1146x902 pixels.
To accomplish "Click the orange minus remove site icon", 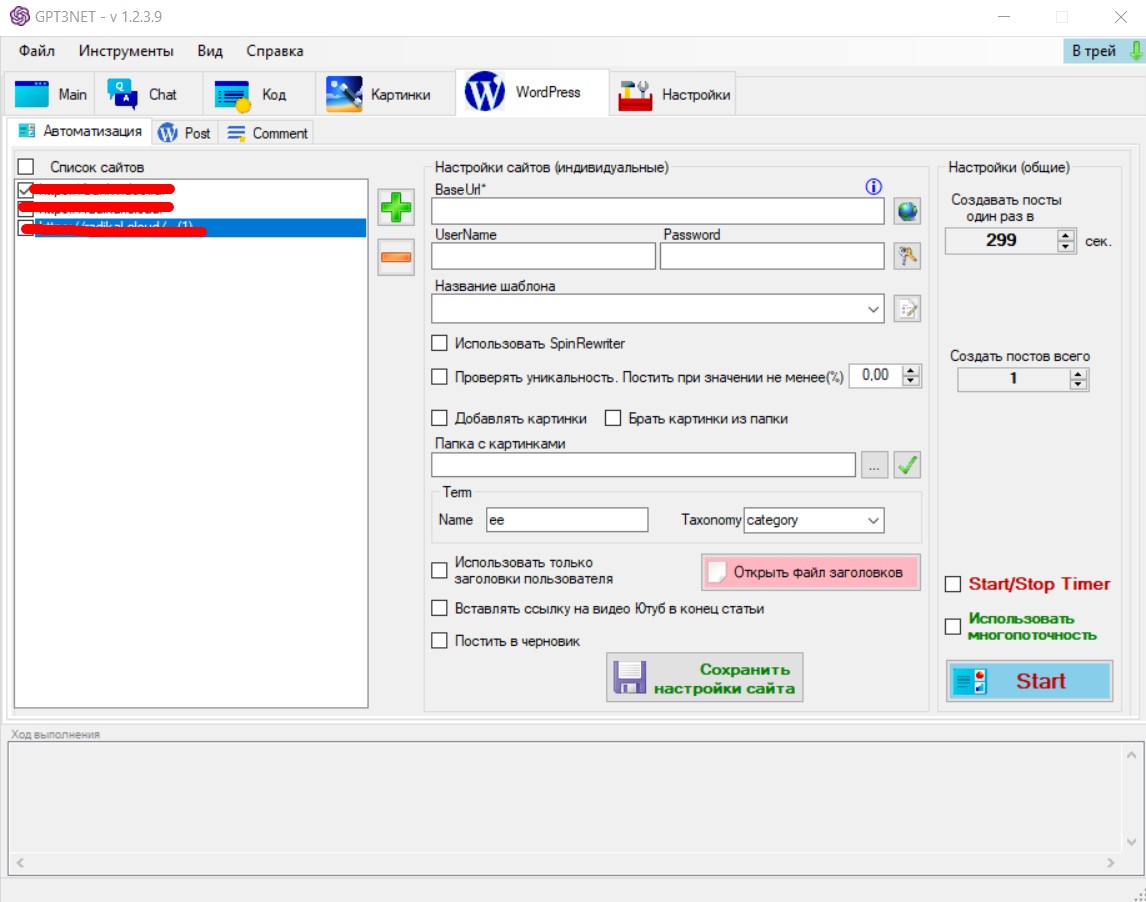I will (396, 257).
